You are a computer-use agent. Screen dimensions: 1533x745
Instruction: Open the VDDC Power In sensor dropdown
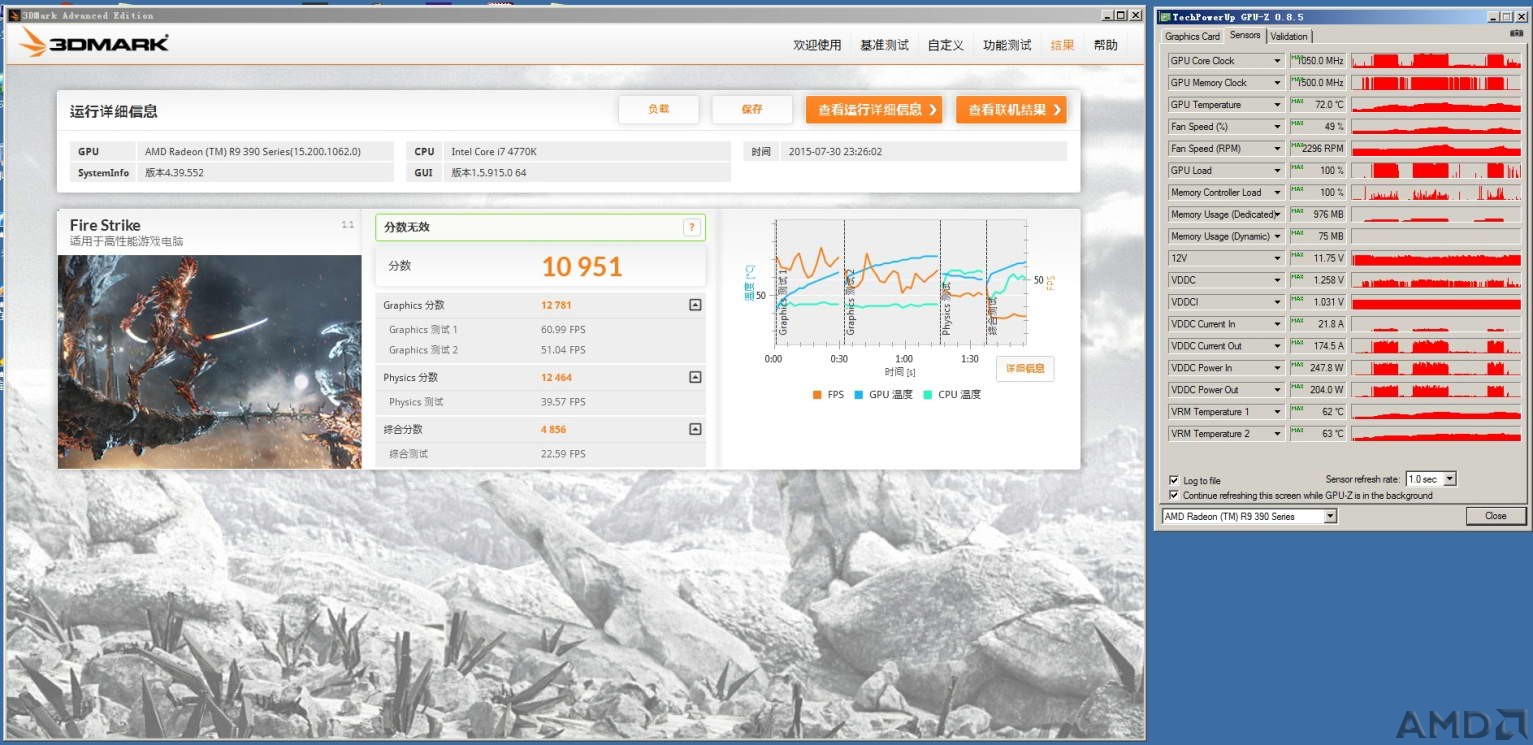[1277, 368]
